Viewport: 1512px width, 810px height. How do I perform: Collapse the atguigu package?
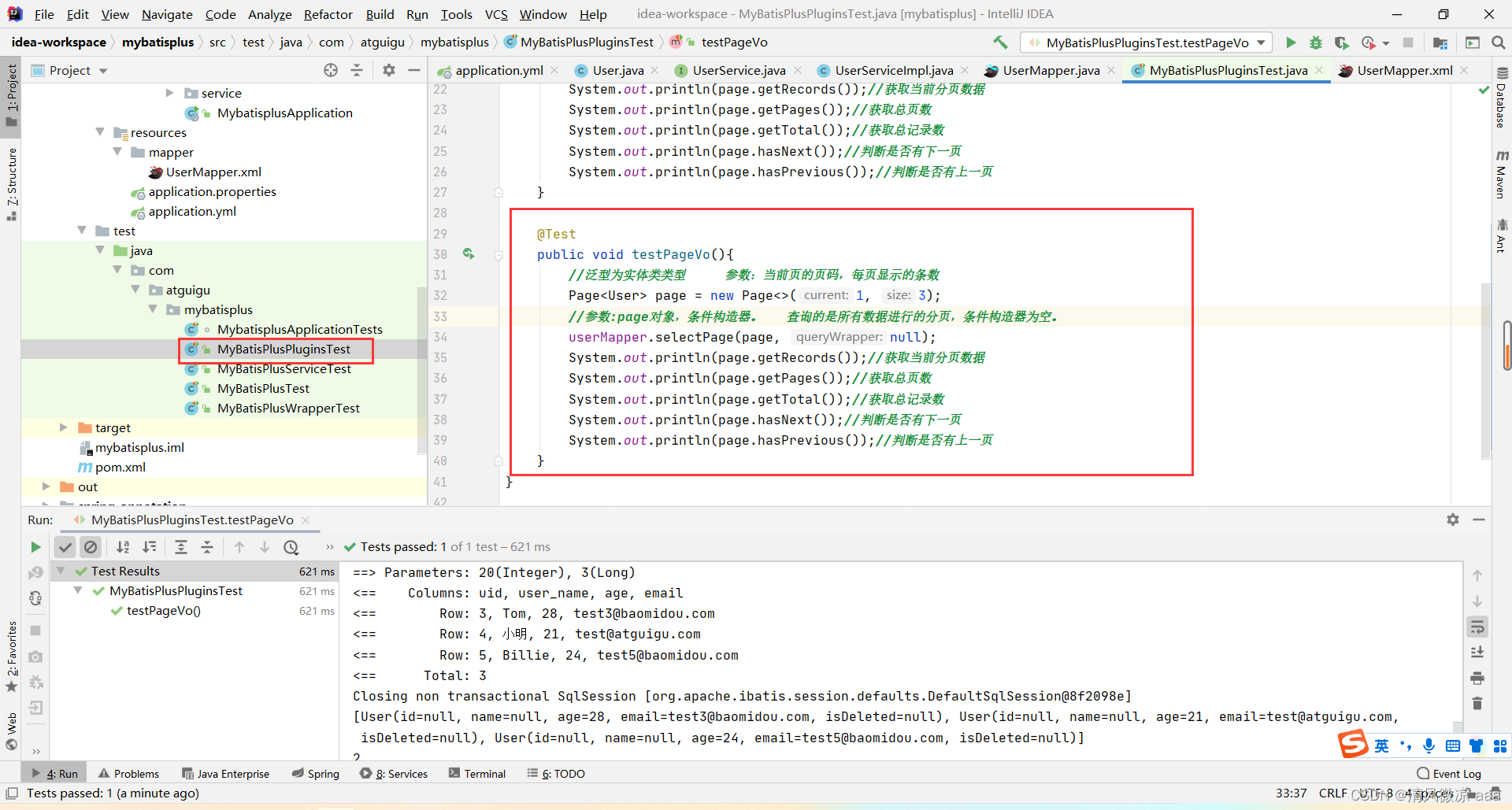135,290
